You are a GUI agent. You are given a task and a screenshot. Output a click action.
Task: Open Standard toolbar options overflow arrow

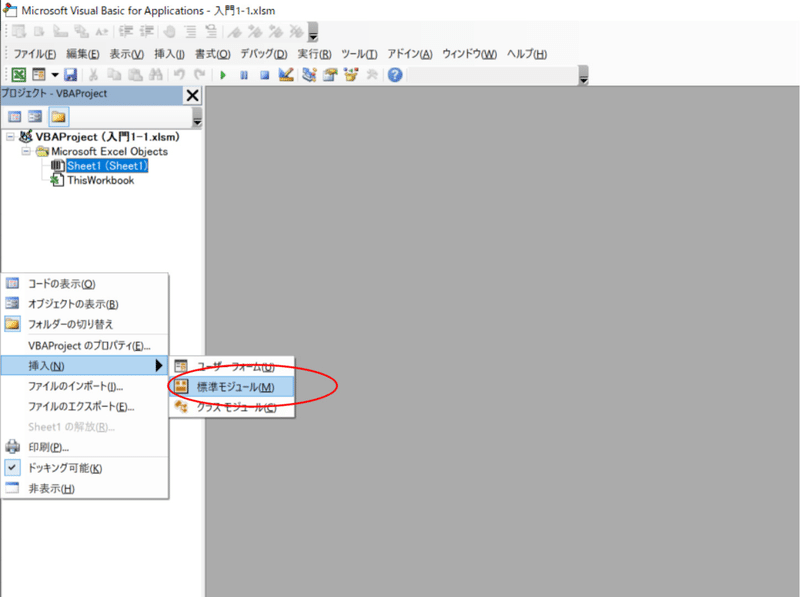(x=584, y=76)
